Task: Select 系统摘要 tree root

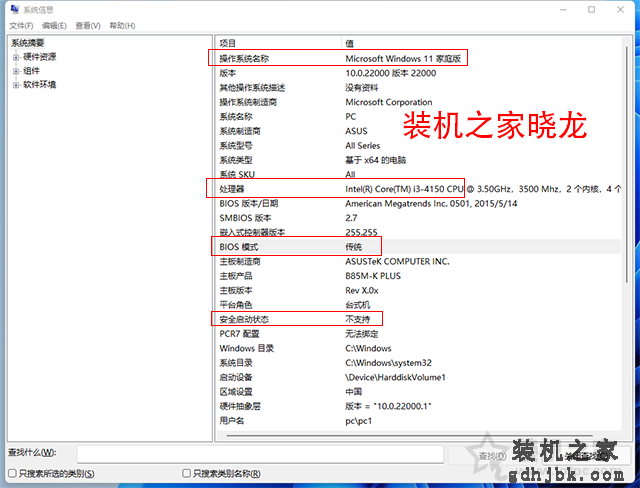Action: click(x=27, y=43)
